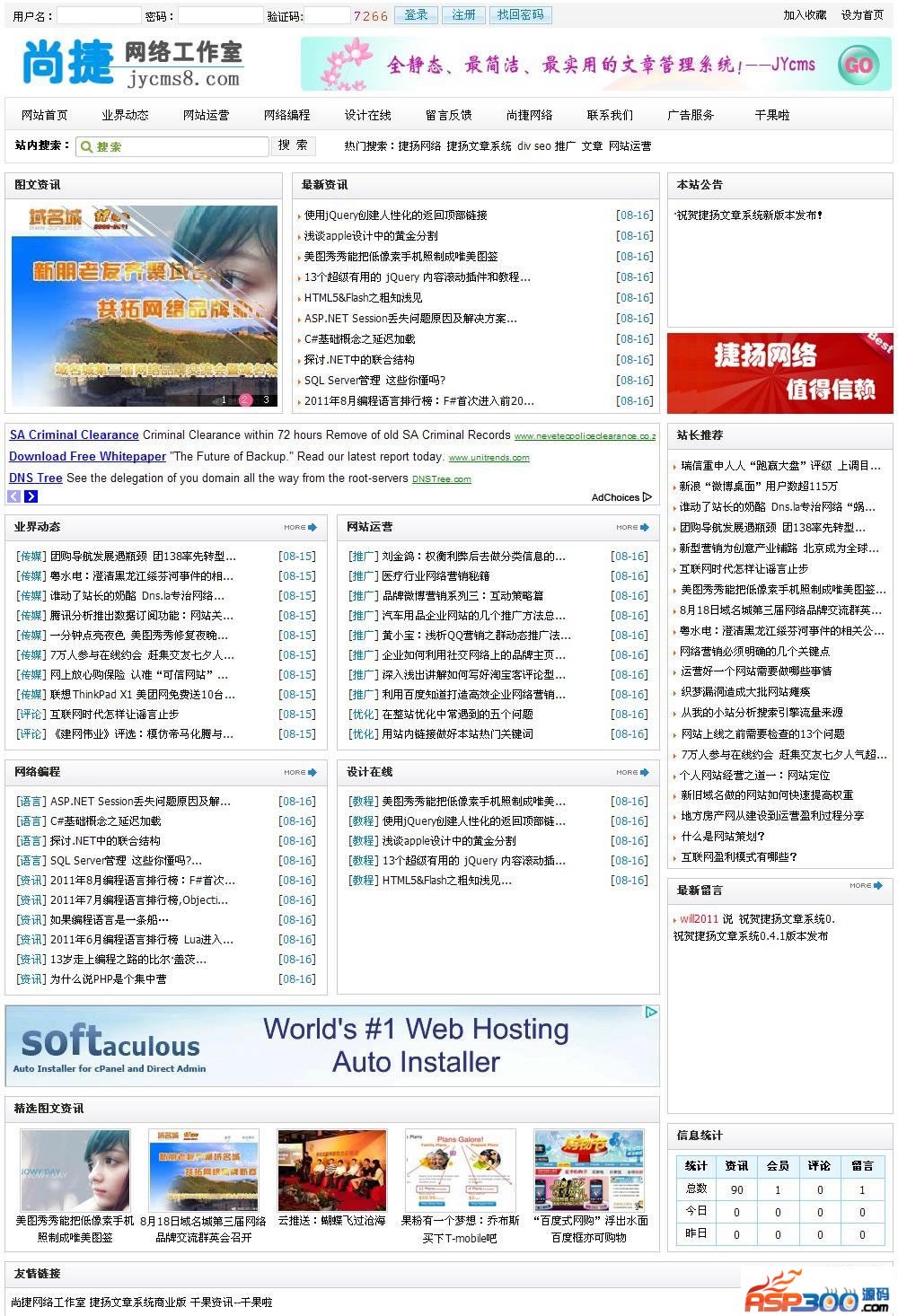Open the SA Criminal Clearance ad link
Screen dimensions: 898x1316
(74, 434)
